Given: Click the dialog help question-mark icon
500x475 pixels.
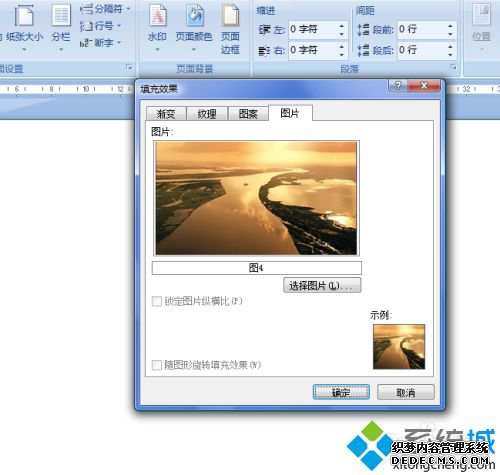Looking at the screenshot, I should click(x=398, y=86).
